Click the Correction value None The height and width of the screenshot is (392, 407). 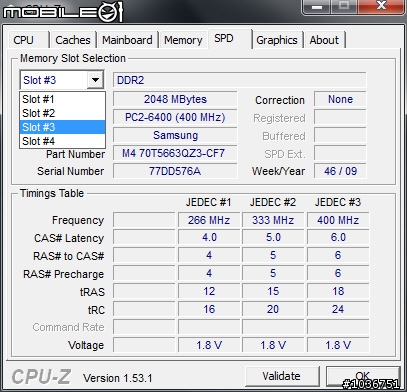click(340, 99)
